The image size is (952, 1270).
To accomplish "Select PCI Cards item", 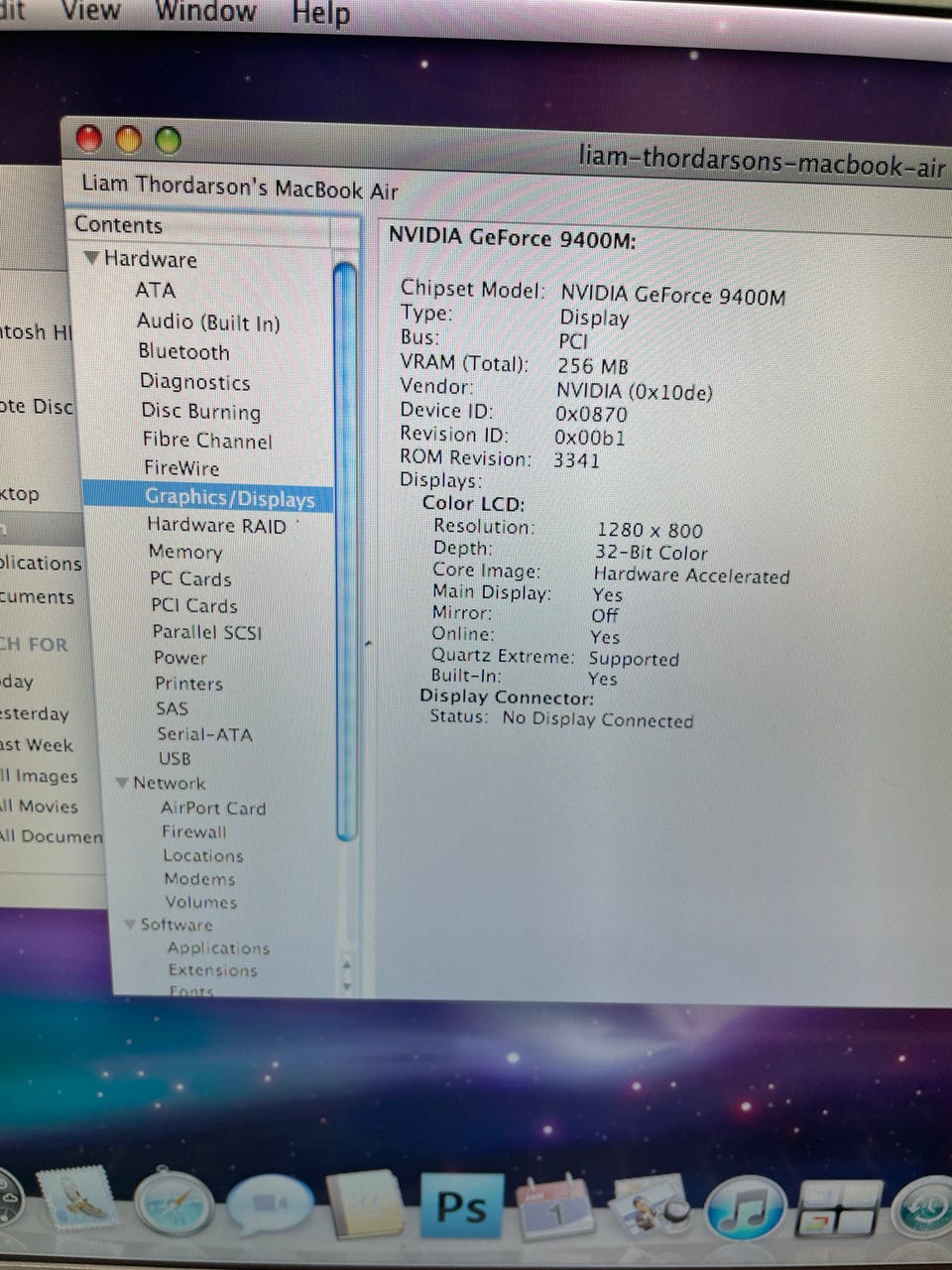I will pyautogui.click(x=193, y=605).
